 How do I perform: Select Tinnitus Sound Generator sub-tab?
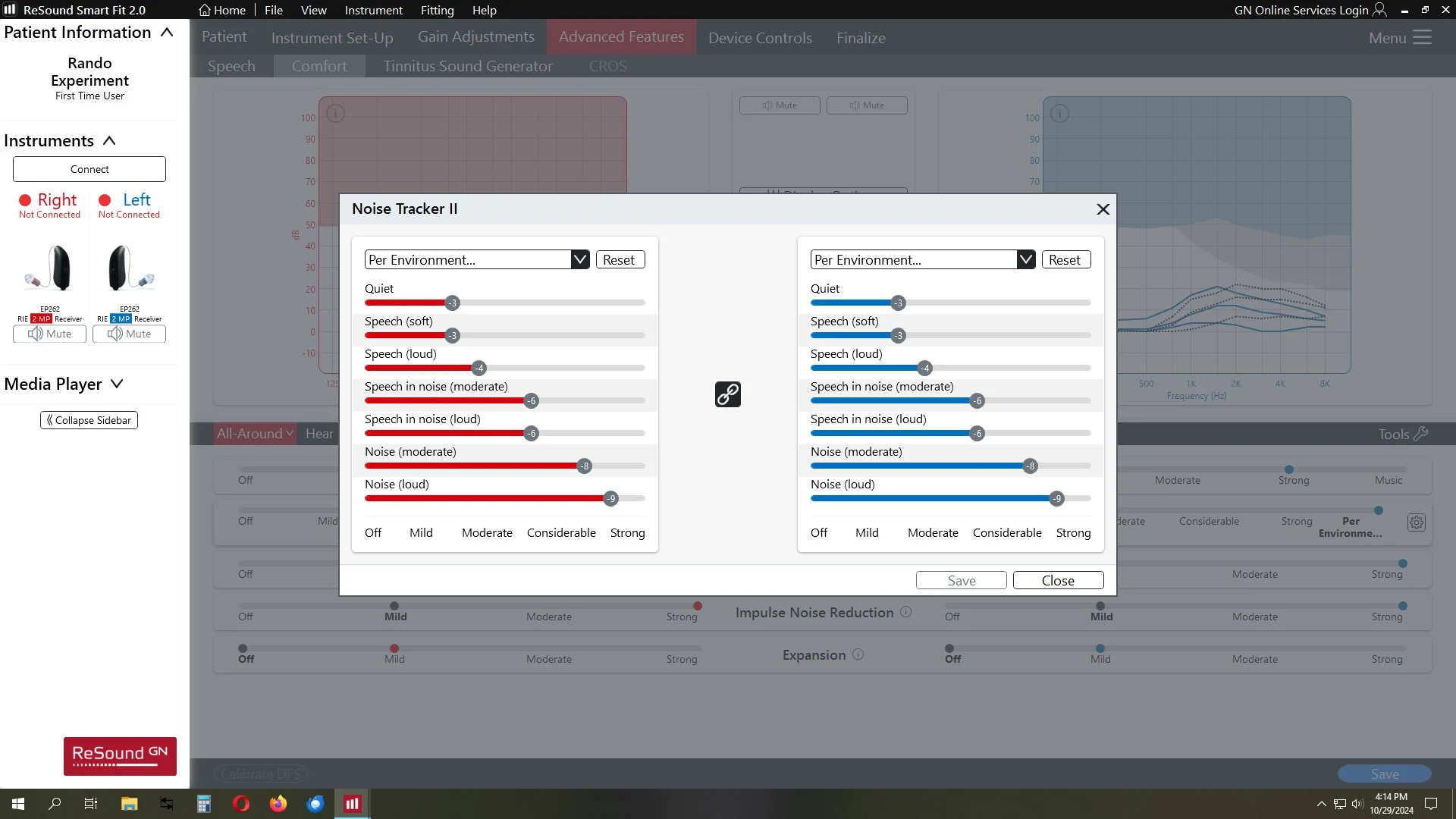pos(468,66)
